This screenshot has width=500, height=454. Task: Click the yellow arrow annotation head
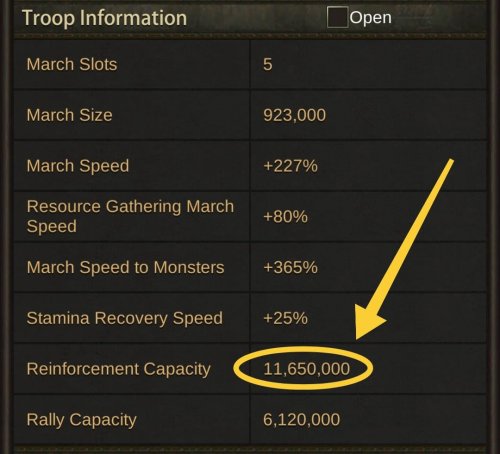coord(368,320)
